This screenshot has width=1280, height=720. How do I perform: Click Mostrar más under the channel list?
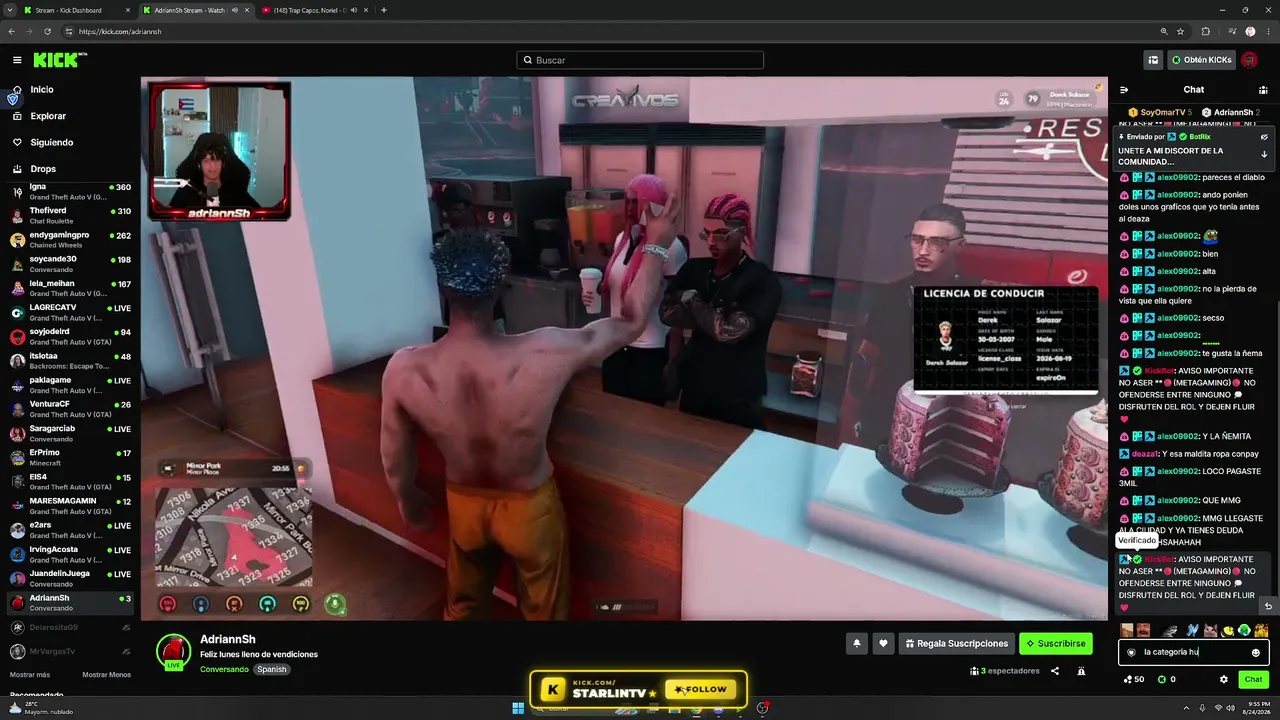point(30,675)
